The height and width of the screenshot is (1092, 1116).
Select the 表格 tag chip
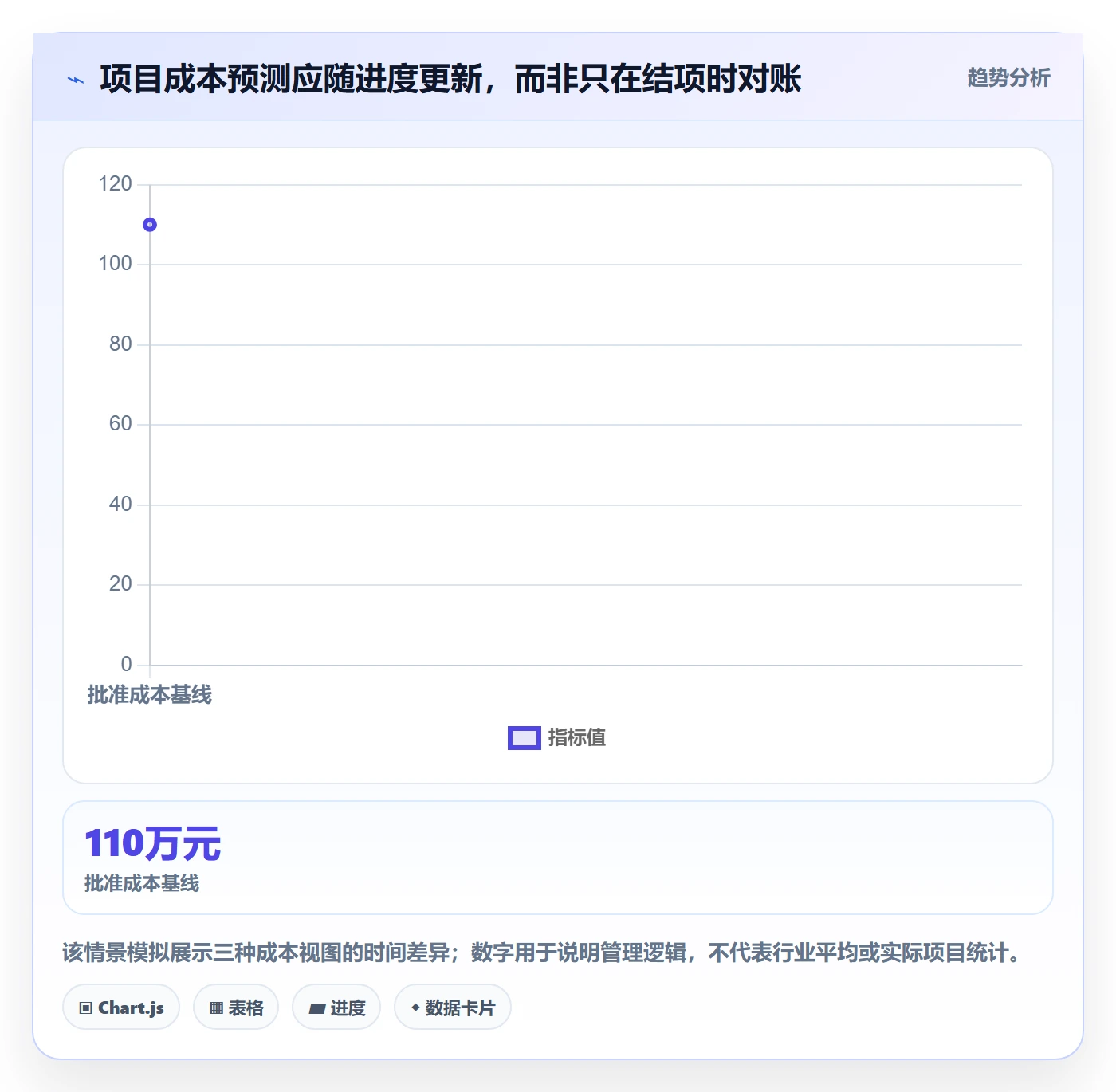pyautogui.click(x=236, y=1008)
